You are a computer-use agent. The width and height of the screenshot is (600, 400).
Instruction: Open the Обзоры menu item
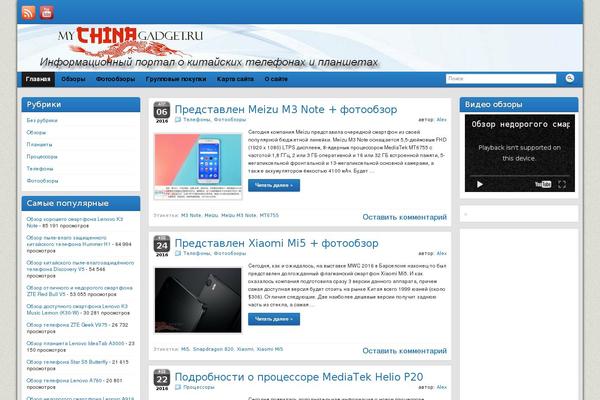pos(73,79)
